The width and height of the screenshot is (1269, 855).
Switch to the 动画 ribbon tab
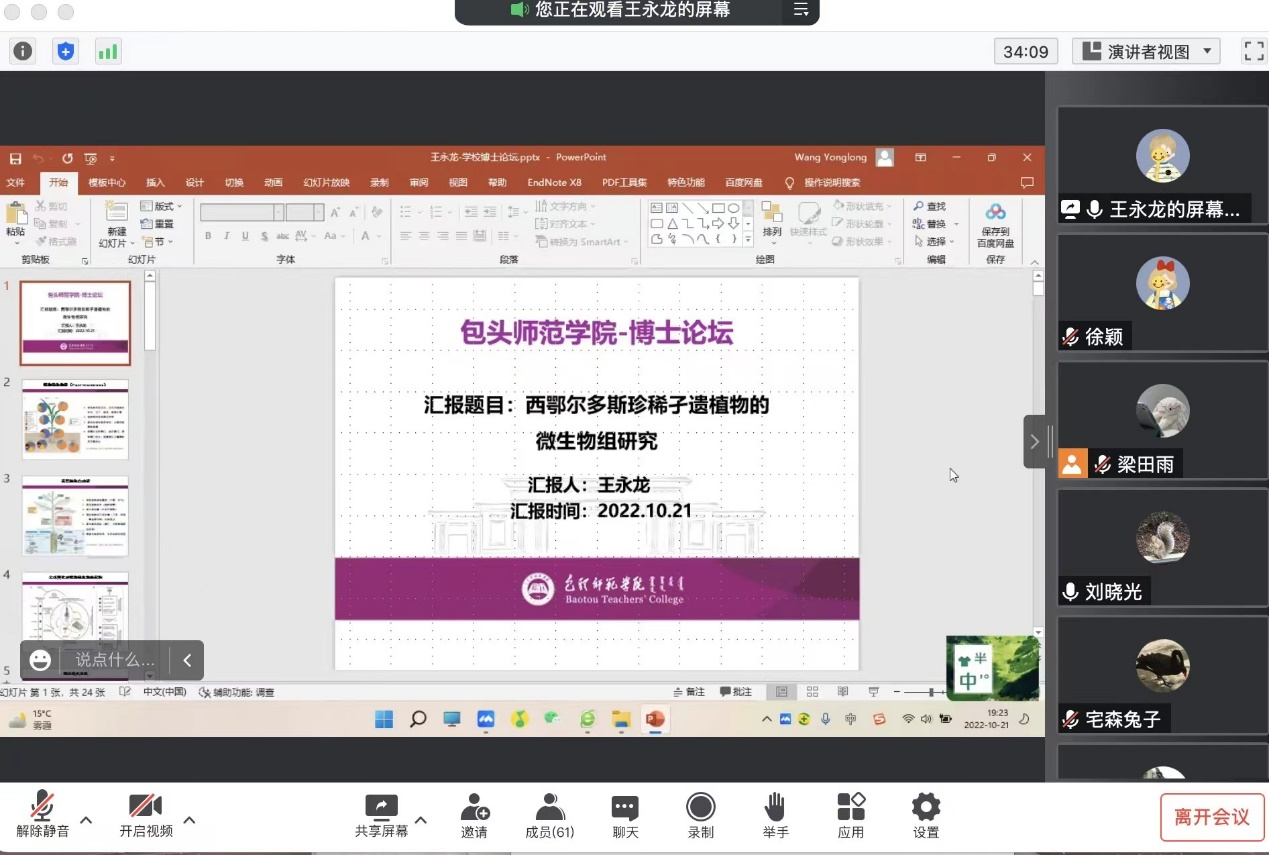click(x=273, y=183)
